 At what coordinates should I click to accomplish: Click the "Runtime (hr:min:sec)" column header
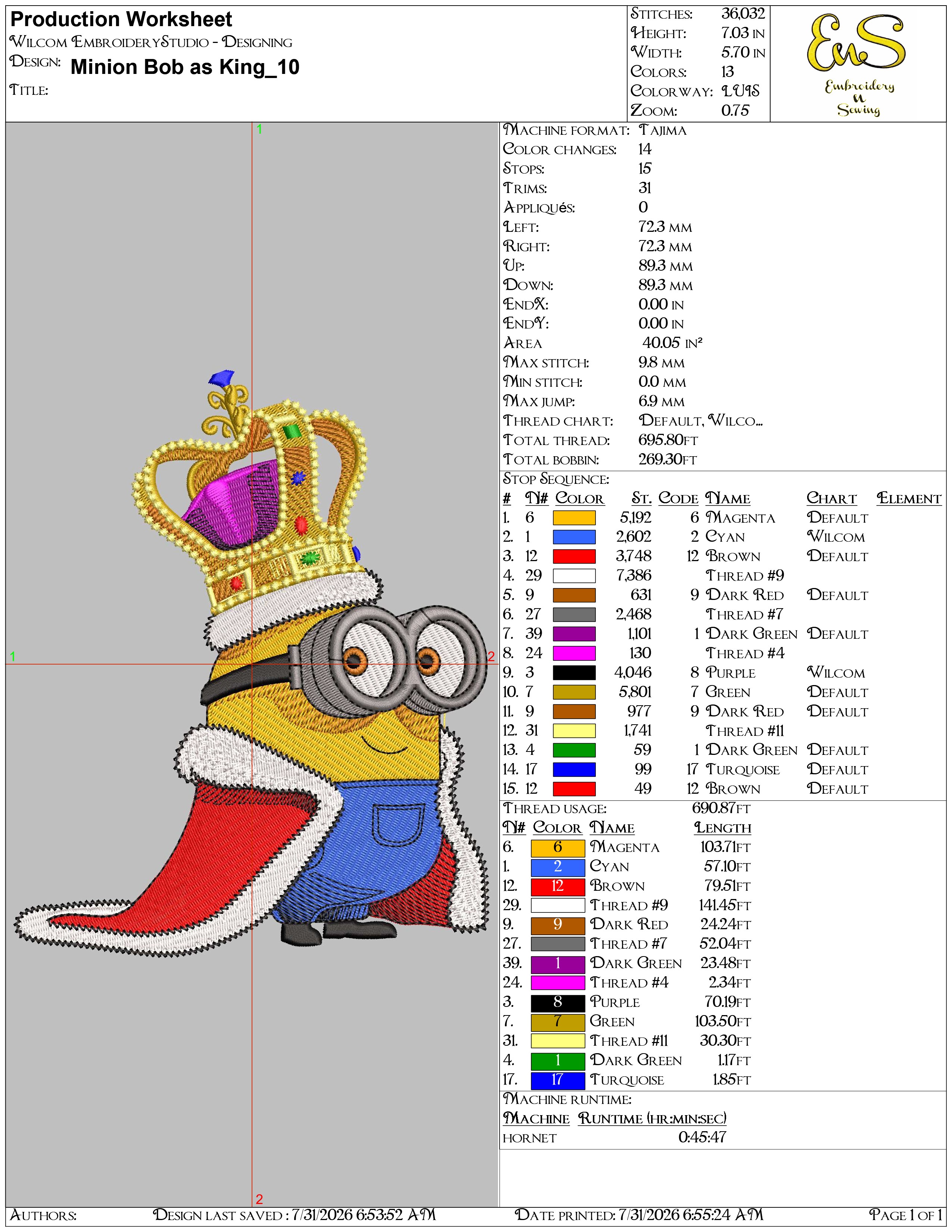(653, 1119)
